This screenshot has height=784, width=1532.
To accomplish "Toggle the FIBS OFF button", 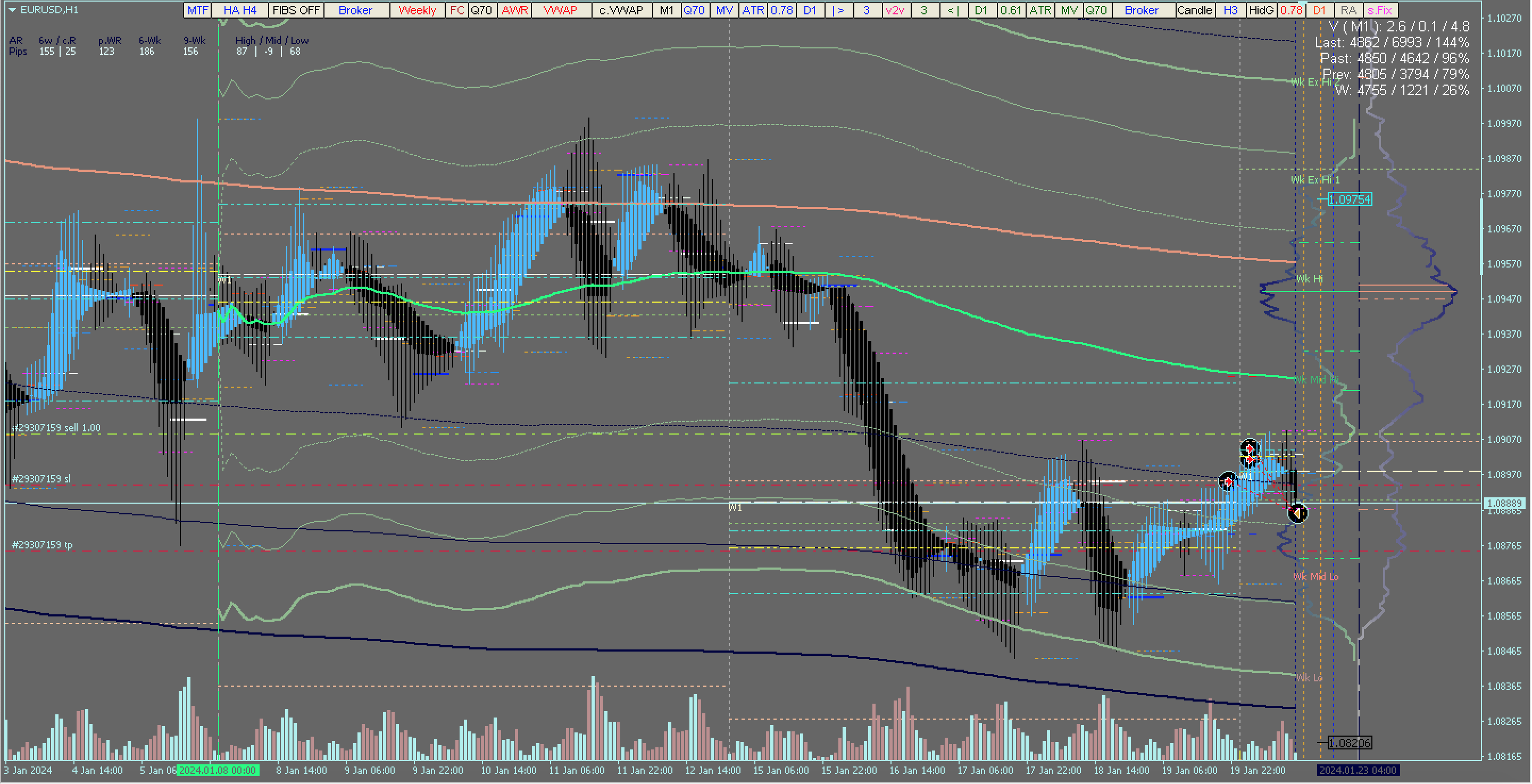I will pos(296,10).
